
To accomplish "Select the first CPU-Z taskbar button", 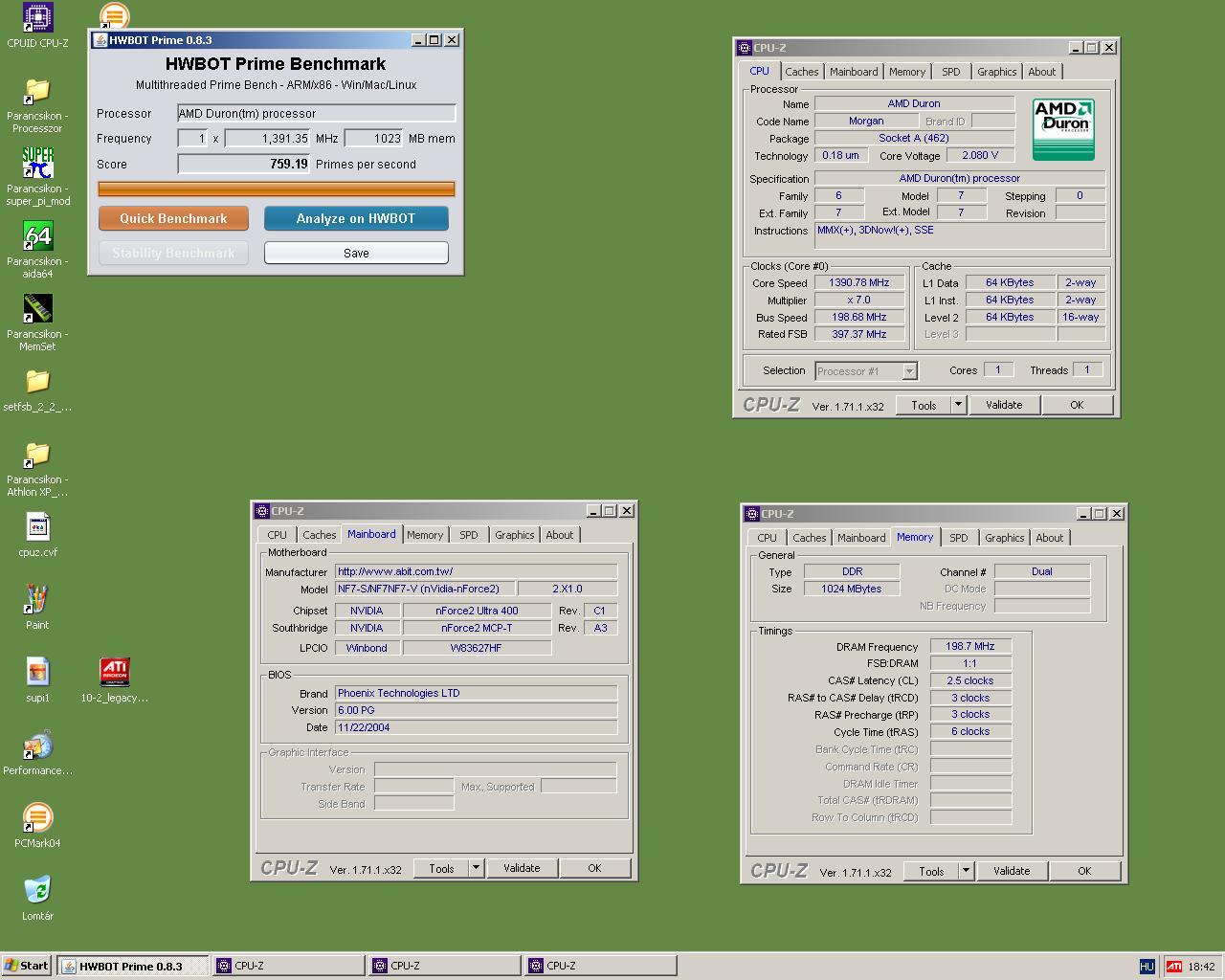I will [288, 966].
